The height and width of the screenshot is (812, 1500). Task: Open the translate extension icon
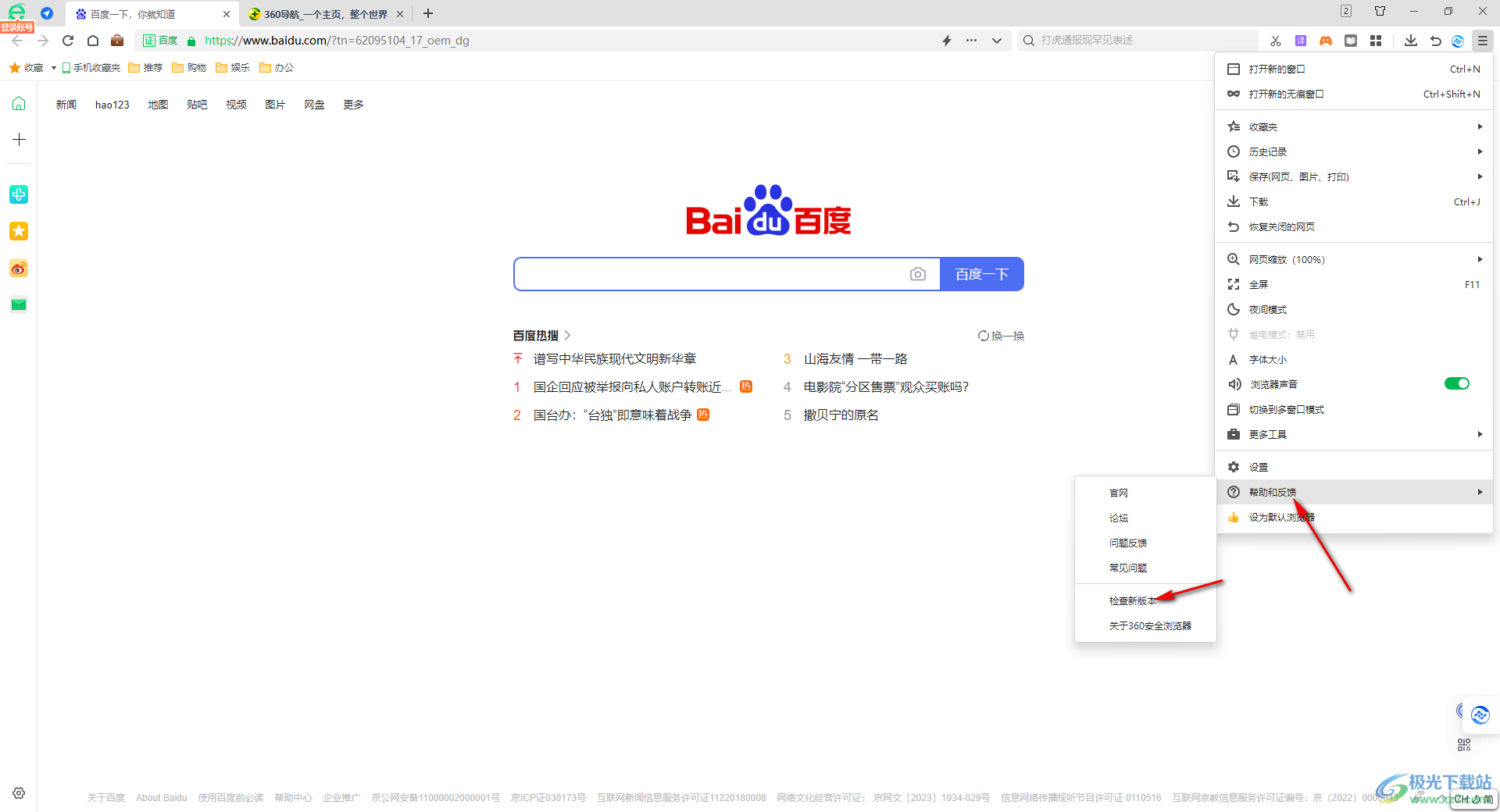point(1301,41)
